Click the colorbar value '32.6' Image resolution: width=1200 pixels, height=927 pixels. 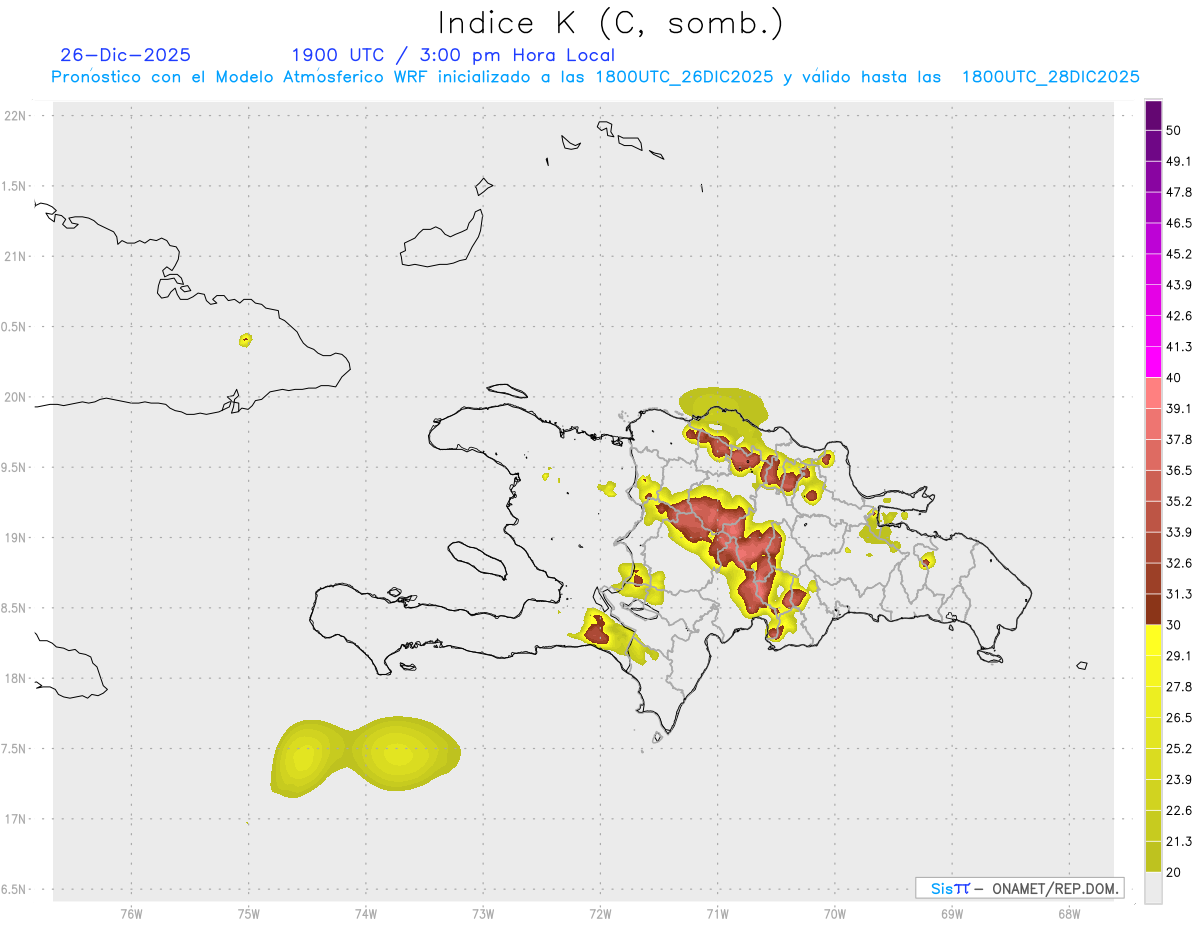click(1179, 563)
